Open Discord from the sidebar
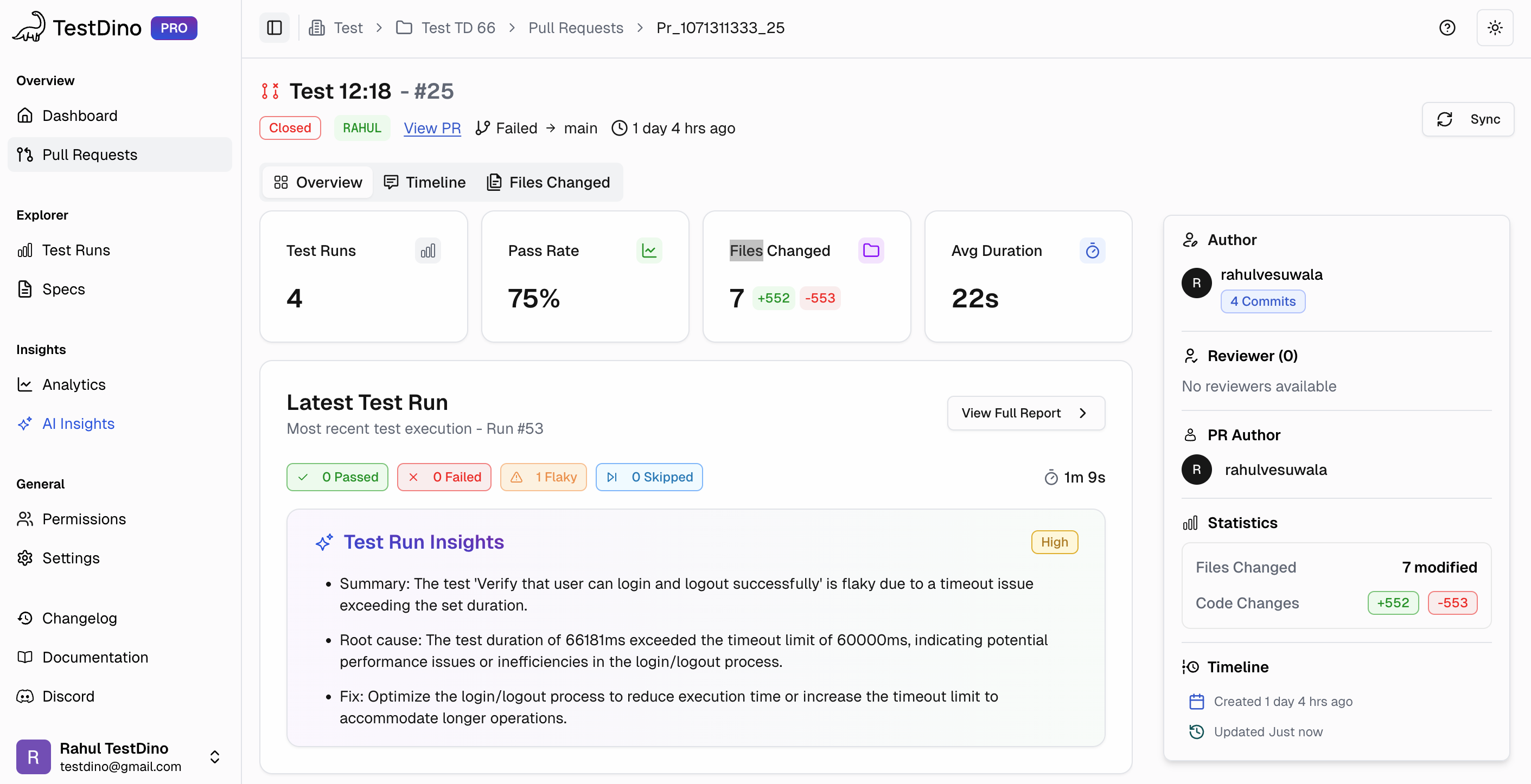 pos(68,696)
